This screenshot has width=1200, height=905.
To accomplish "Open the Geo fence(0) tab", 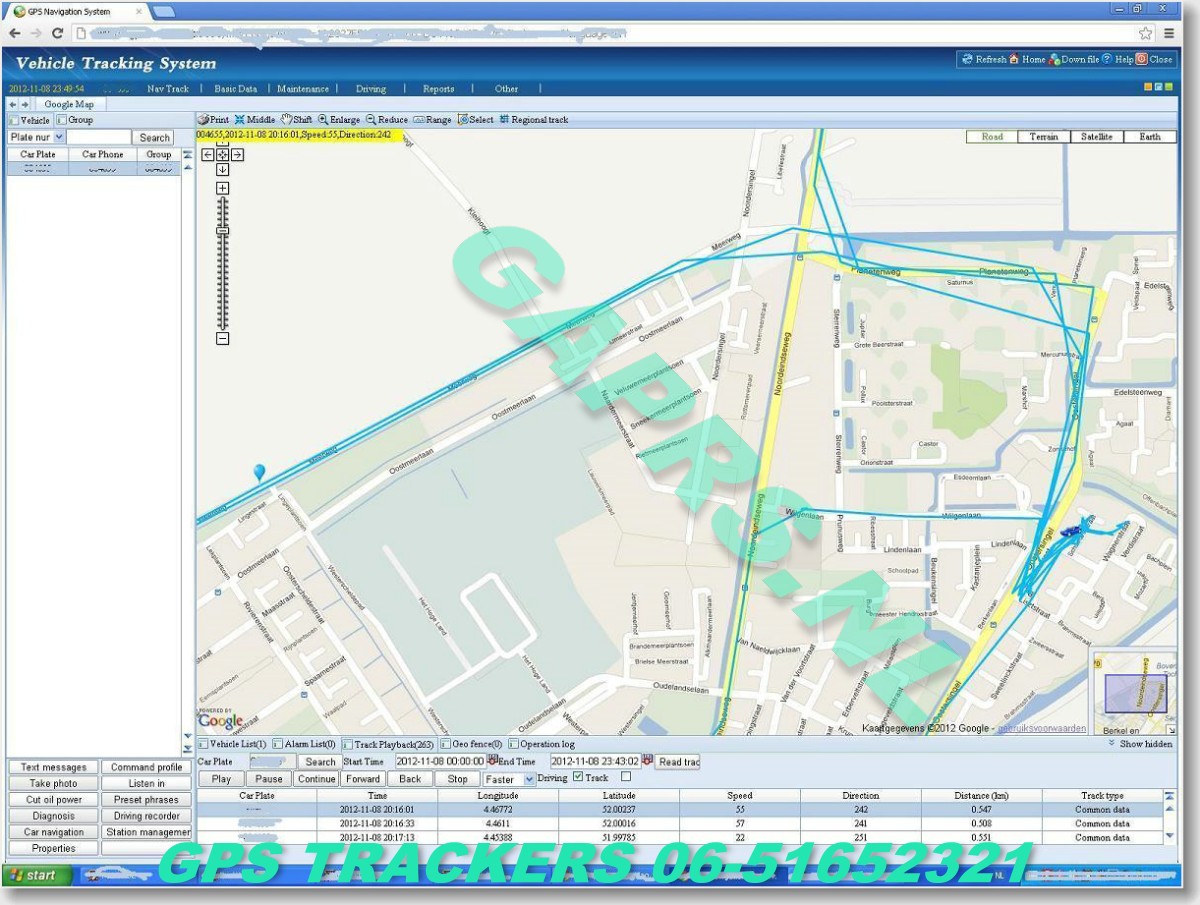I will click(471, 744).
